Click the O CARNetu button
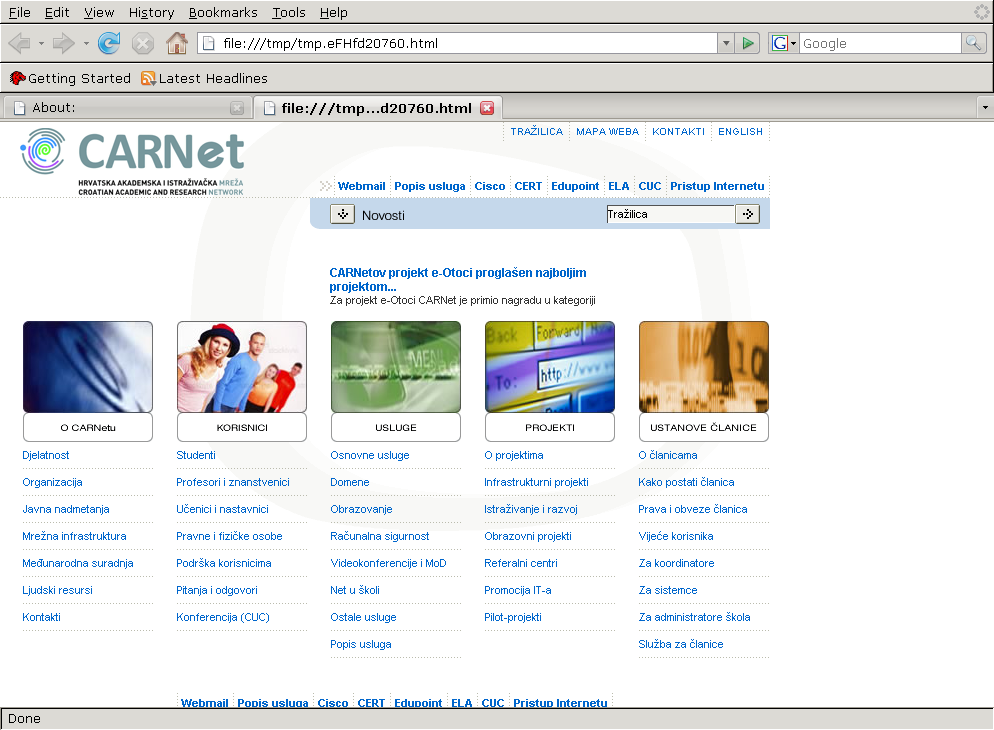 (88, 428)
